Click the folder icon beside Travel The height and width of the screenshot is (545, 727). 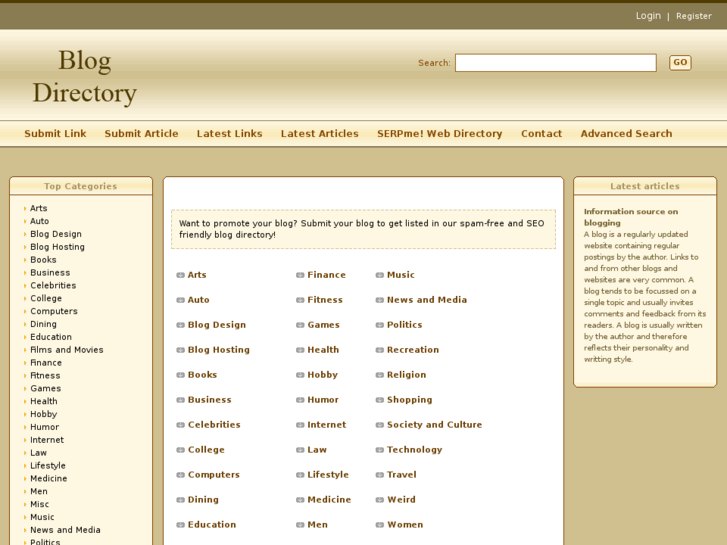click(380, 475)
